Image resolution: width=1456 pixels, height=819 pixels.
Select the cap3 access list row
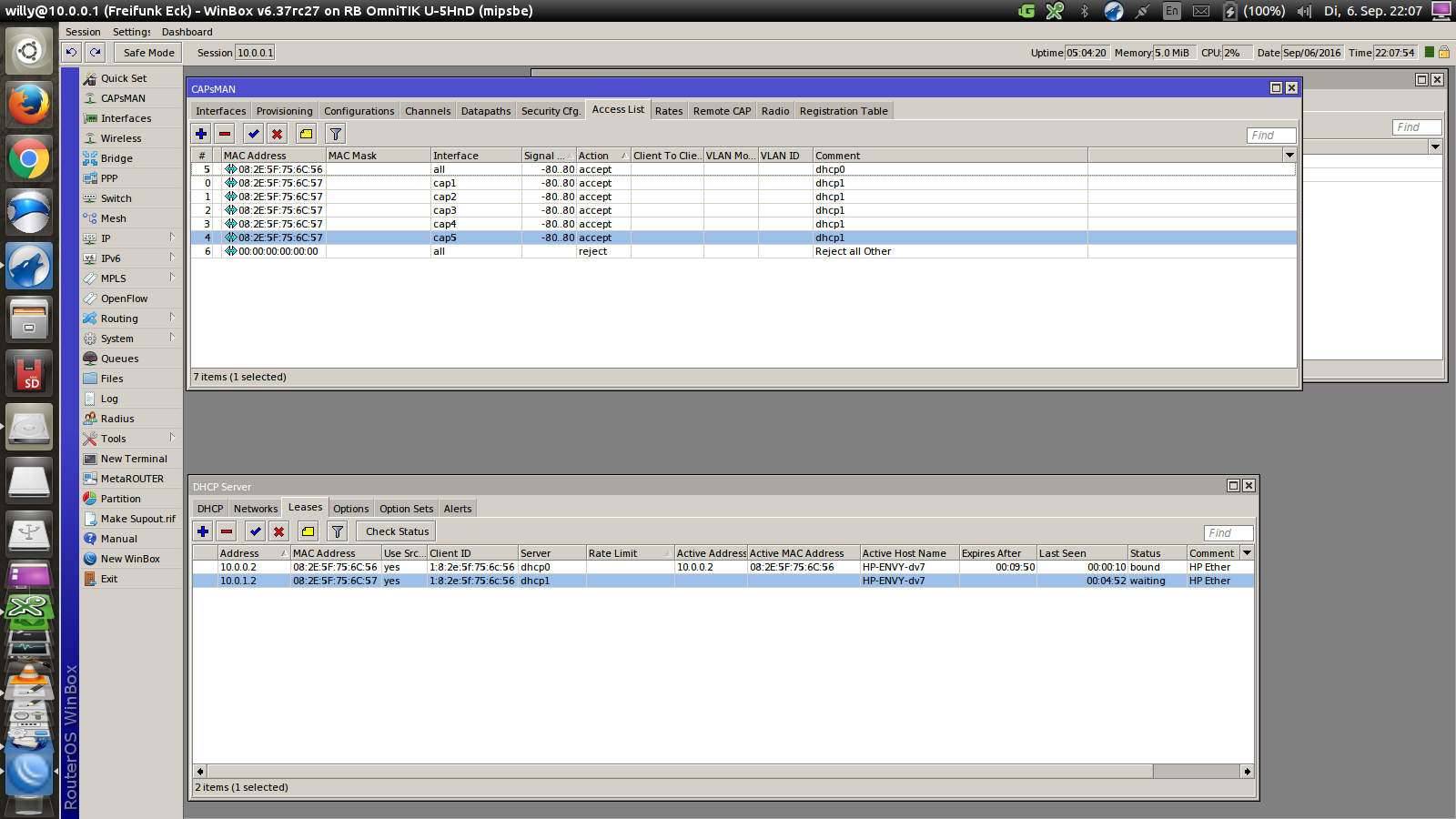click(744, 210)
